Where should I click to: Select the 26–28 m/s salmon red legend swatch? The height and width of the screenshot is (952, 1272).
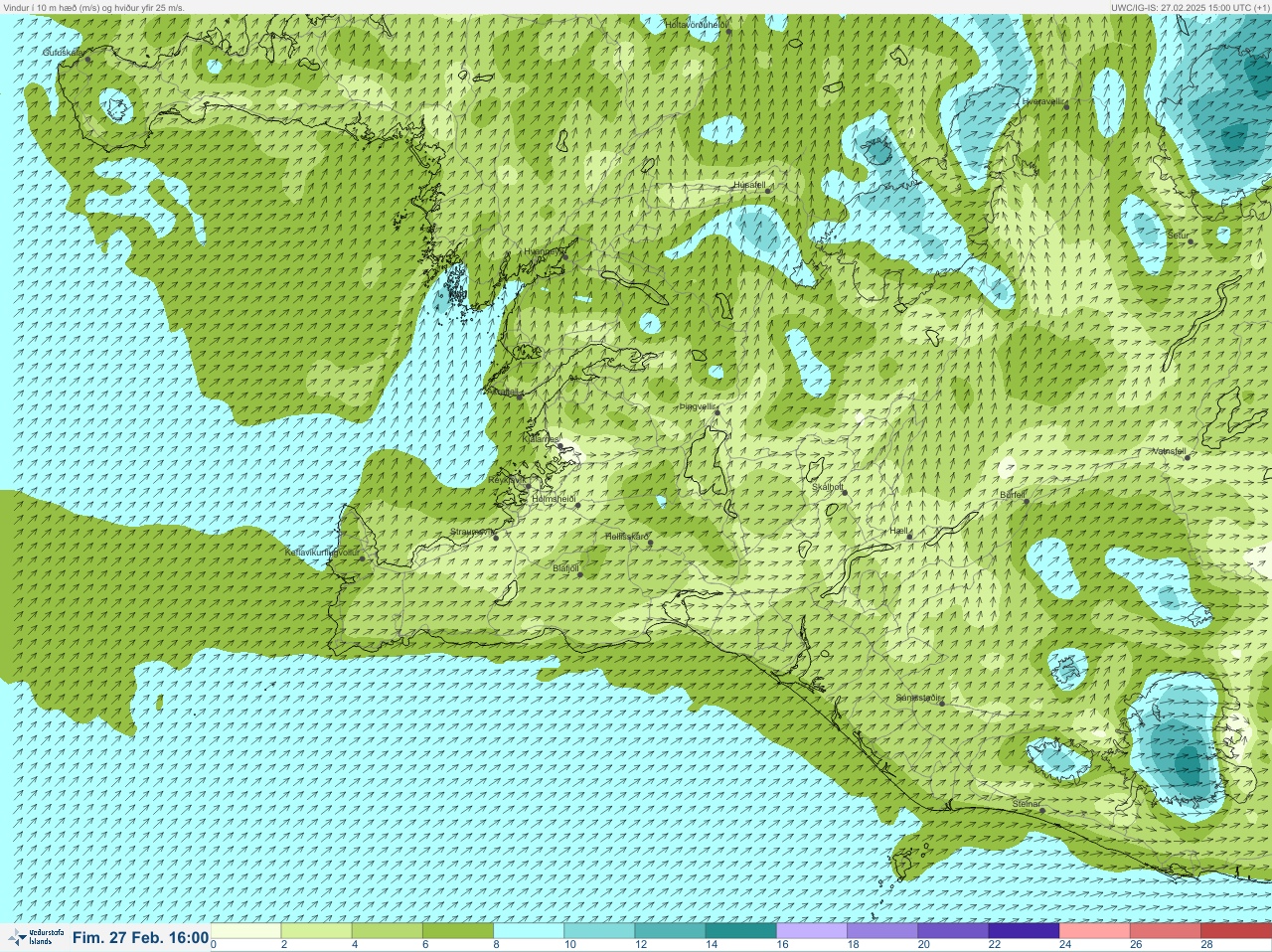point(1164,931)
